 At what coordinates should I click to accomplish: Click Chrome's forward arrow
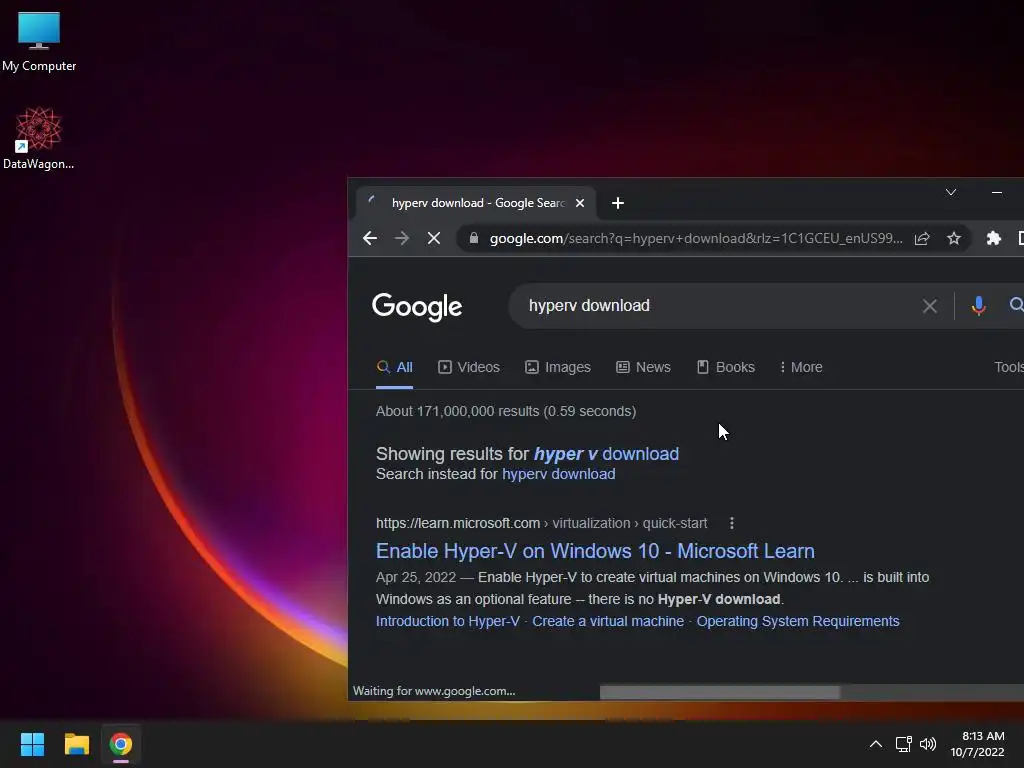(x=402, y=238)
